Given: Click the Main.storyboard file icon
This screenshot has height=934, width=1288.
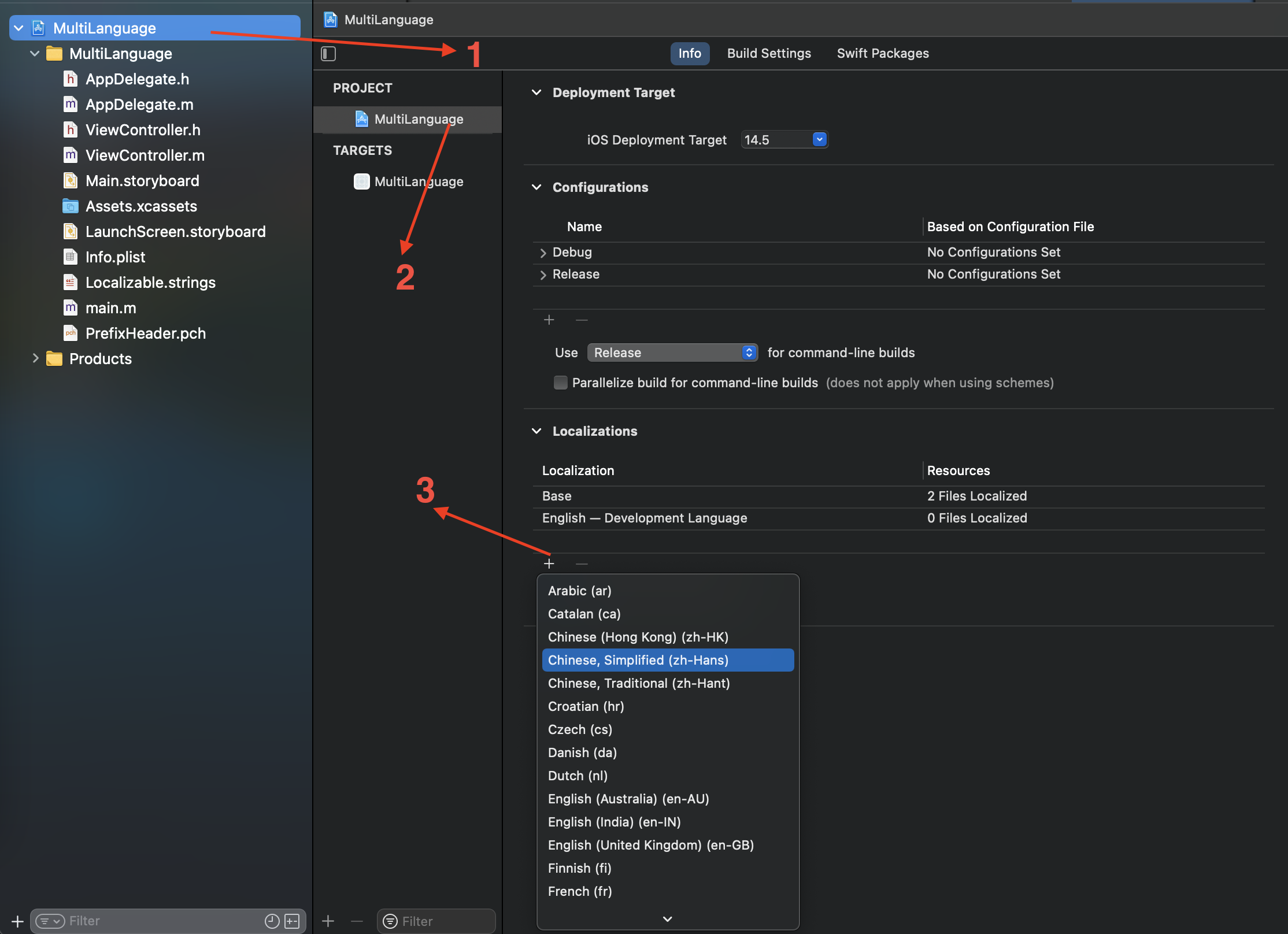Looking at the screenshot, I should click(x=70, y=180).
